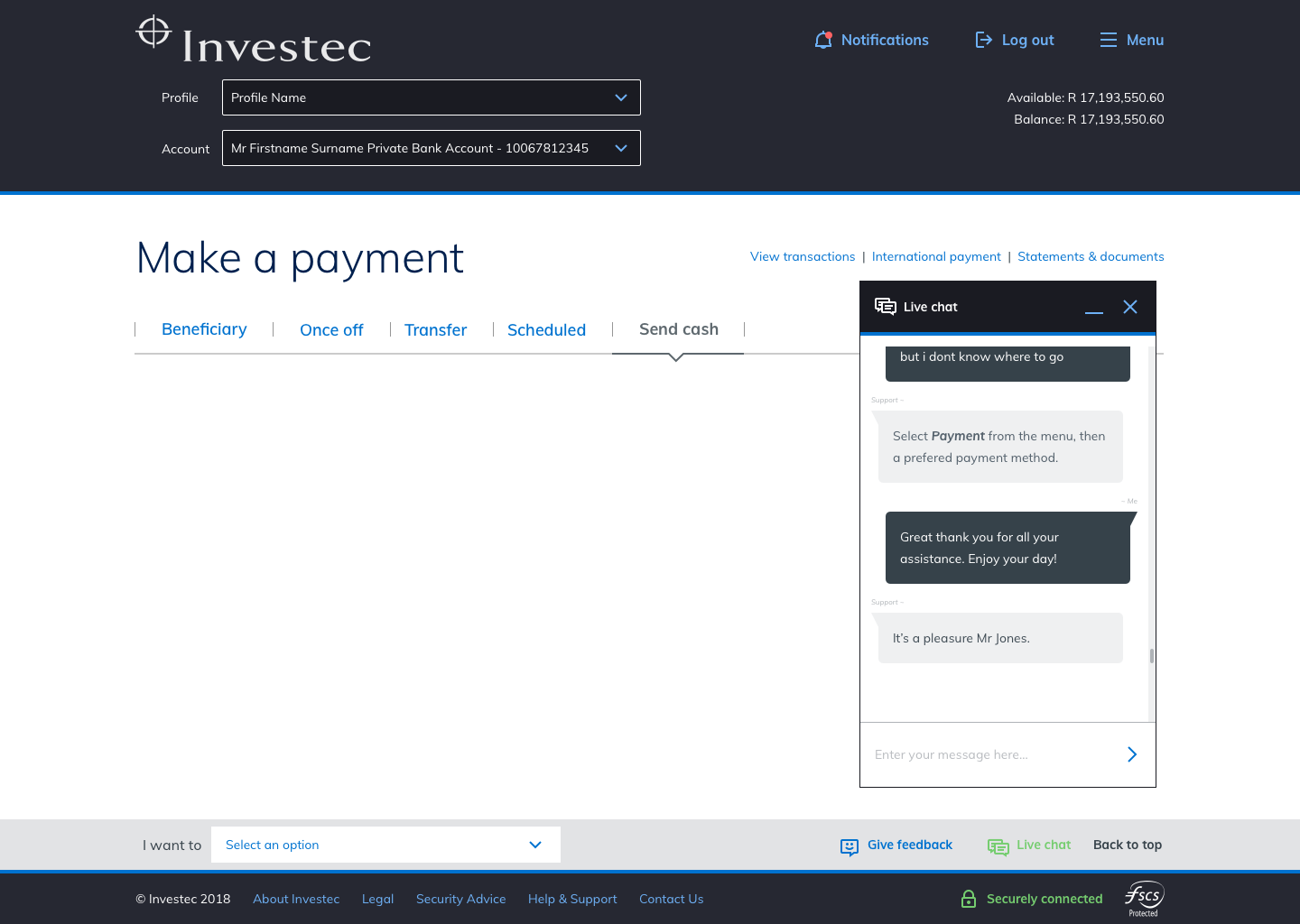1300x924 pixels.
Task: Select the Scheduled payment tab
Action: 546,330
